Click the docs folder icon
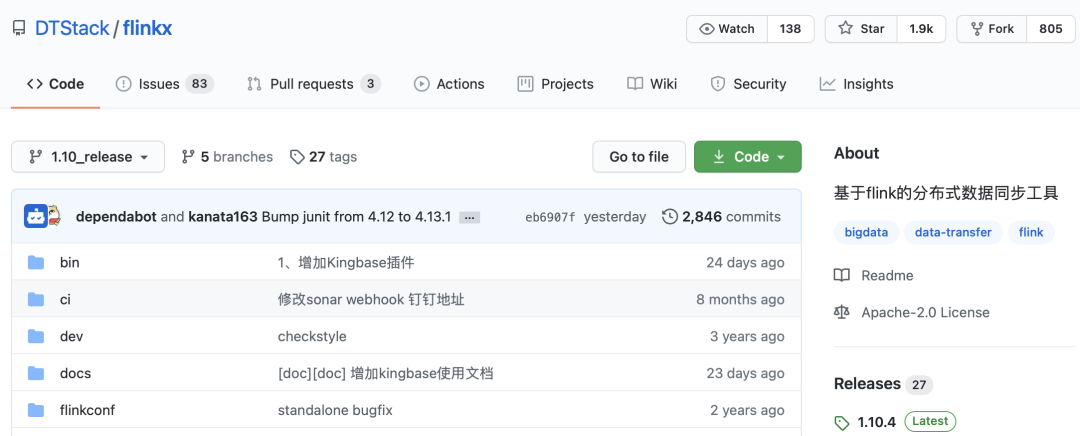The height and width of the screenshot is (436, 1080). pyautogui.click(x=37, y=373)
